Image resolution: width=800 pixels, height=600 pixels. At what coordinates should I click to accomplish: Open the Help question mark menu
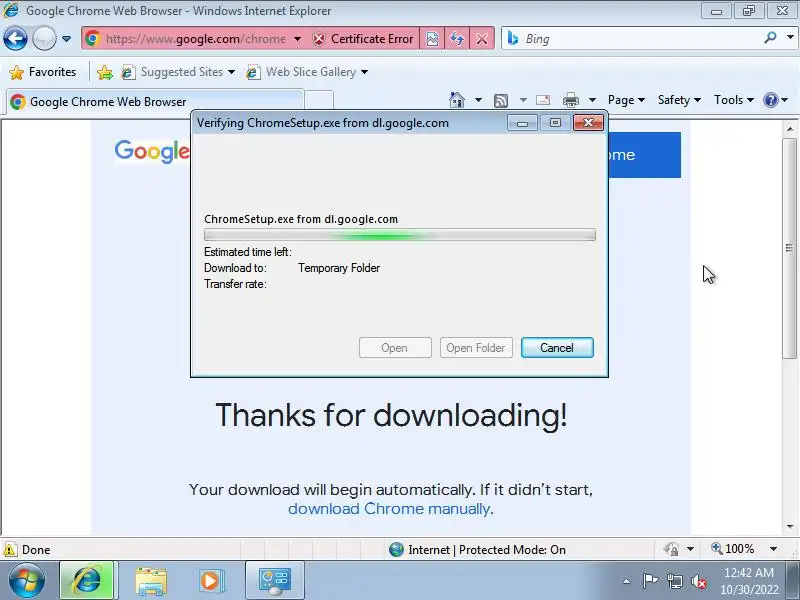[x=775, y=100]
